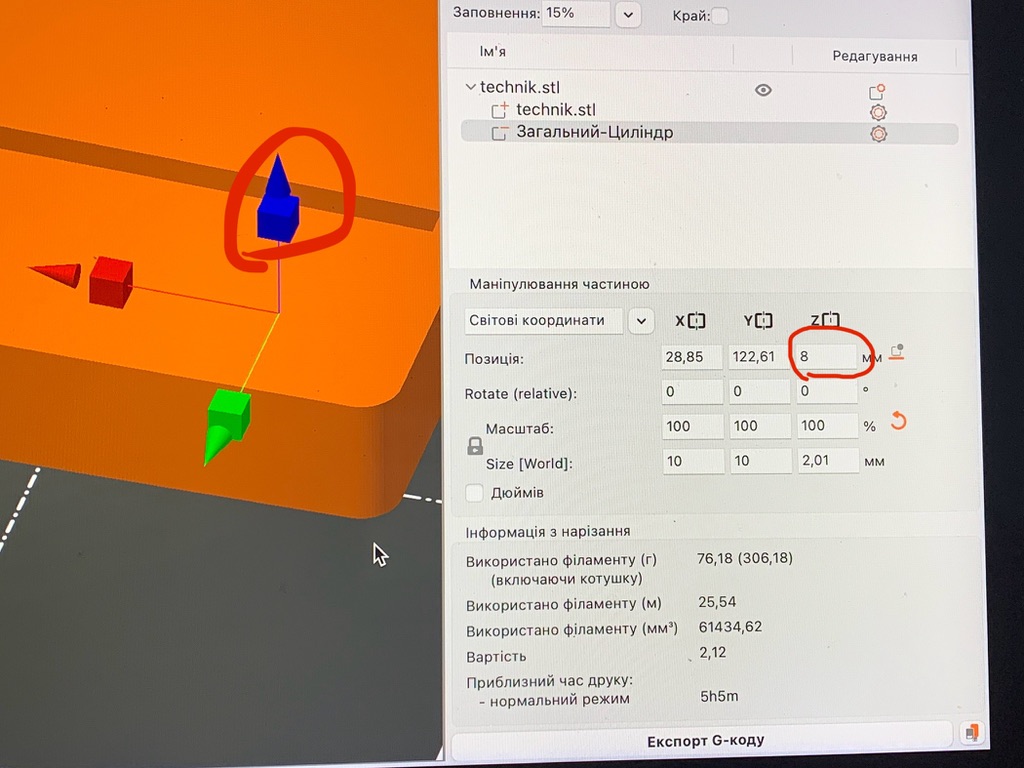Click the drop-to-bed icon next to position
This screenshot has height=768, width=1024.
[897, 353]
